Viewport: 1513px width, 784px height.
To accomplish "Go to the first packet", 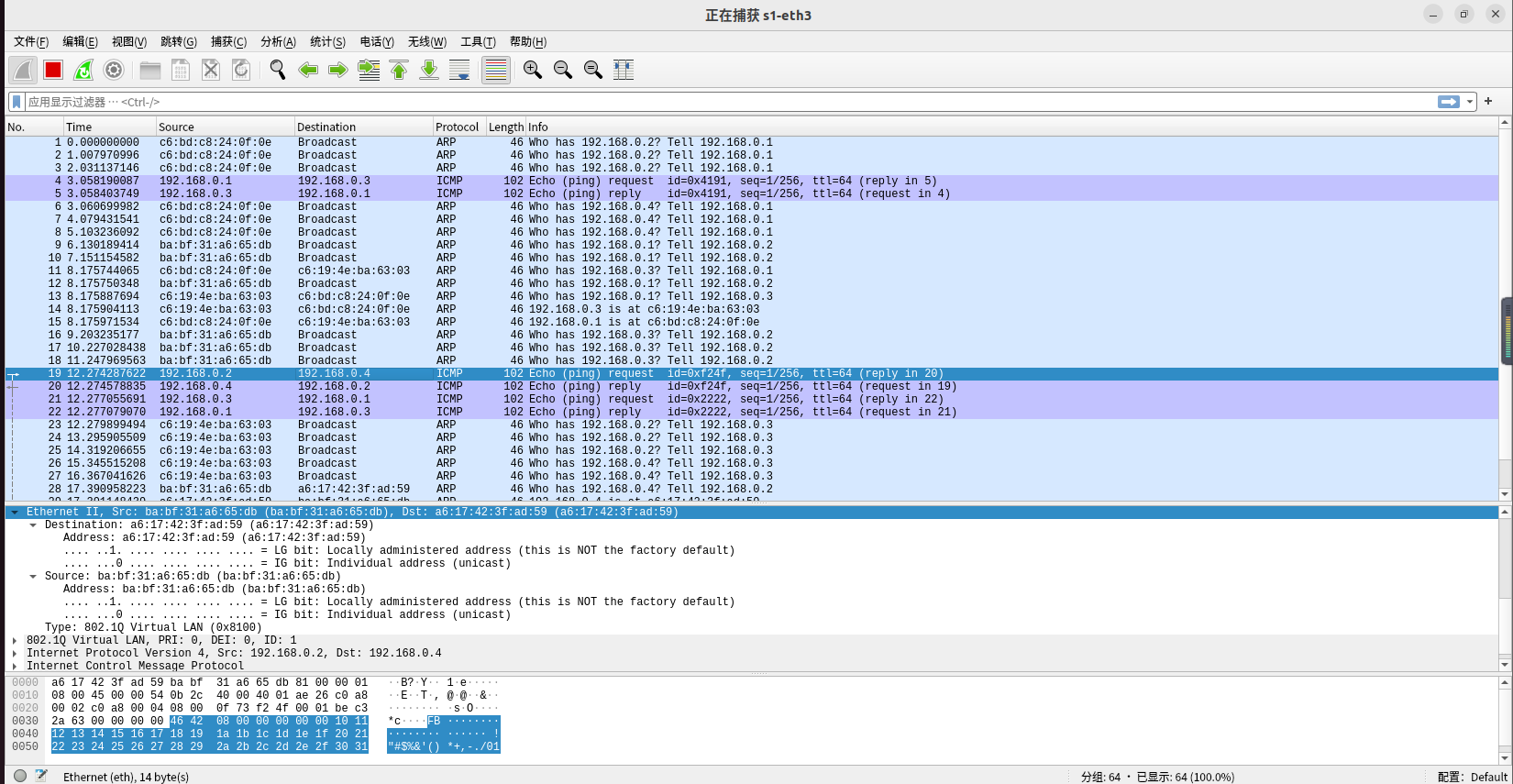I will point(399,70).
